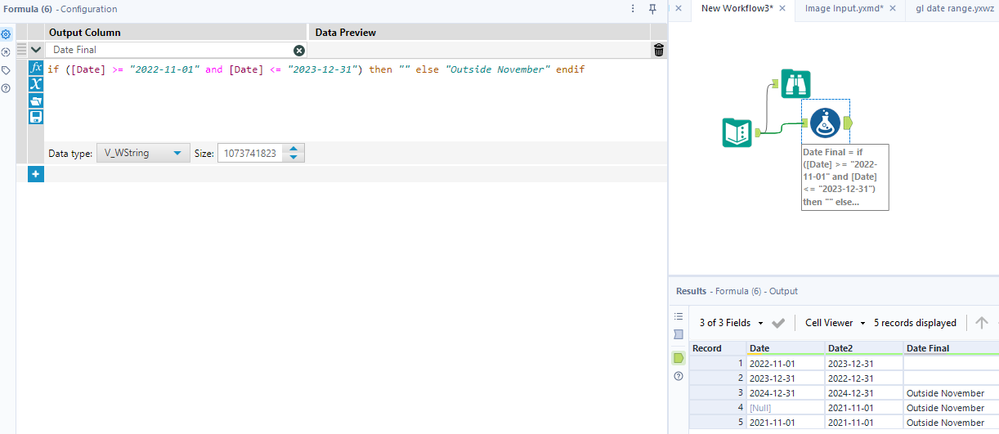Select record number 2 row header

click(718, 378)
